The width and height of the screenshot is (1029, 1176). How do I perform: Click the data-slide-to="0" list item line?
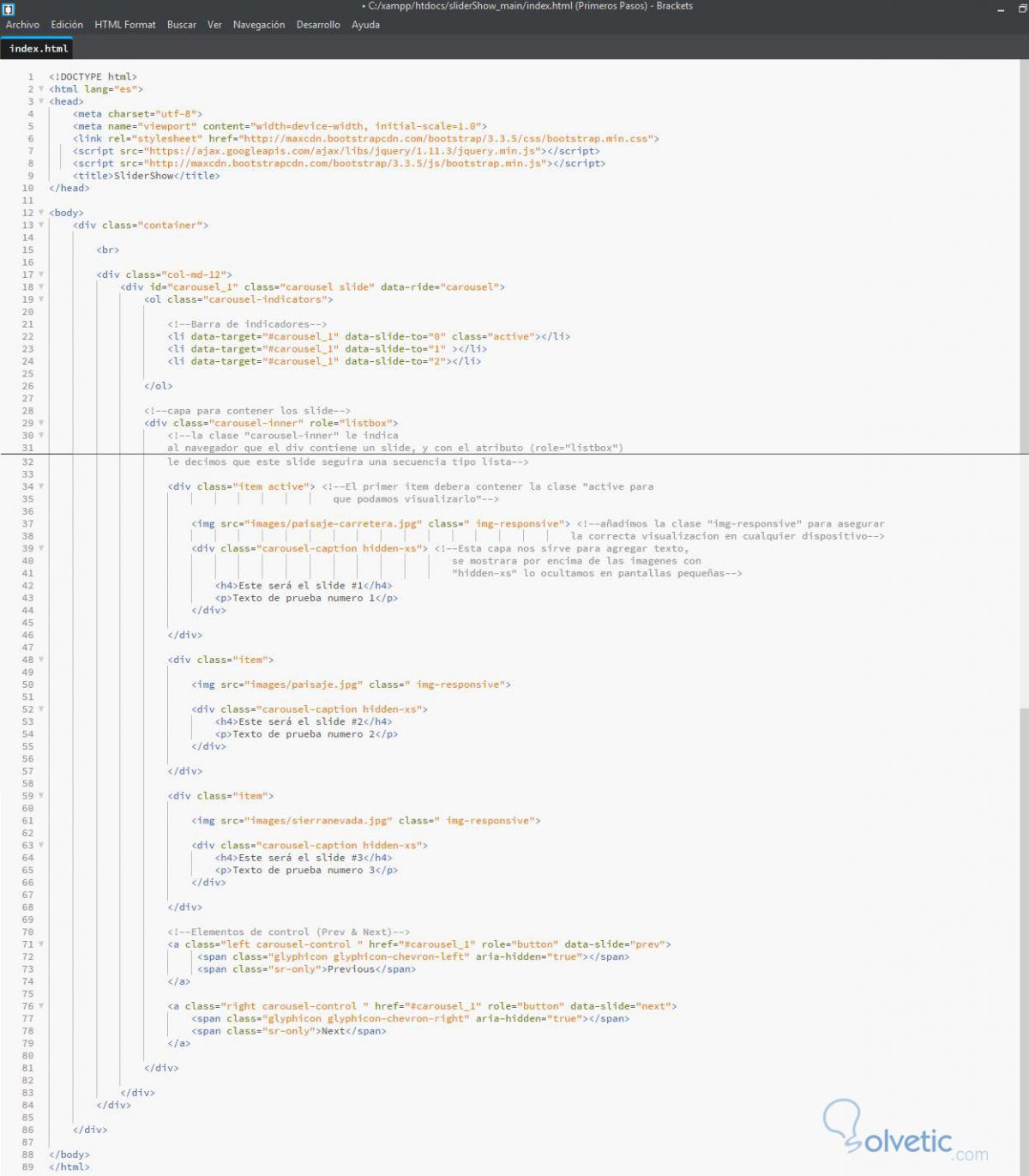[x=369, y=336]
